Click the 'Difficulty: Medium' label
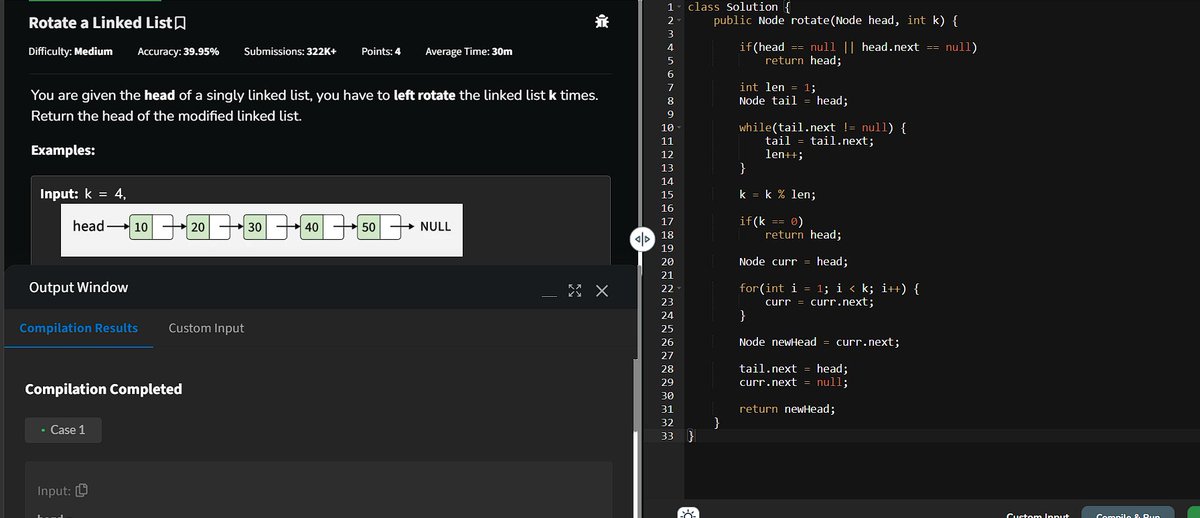The height and width of the screenshot is (518, 1200). pyautogui.click(x=70, y=51)
